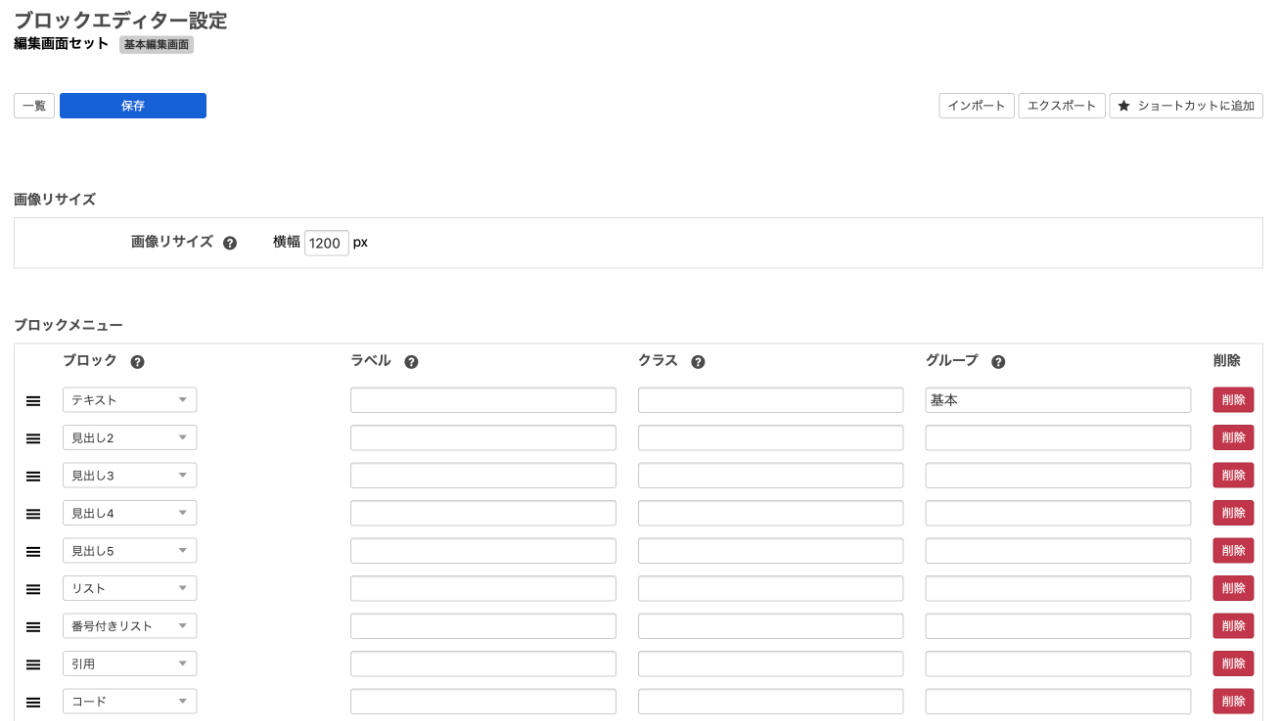Delete the テキスト block row
The width and height of the screenshot is (1280, 721).
[x=1233, y=399]
